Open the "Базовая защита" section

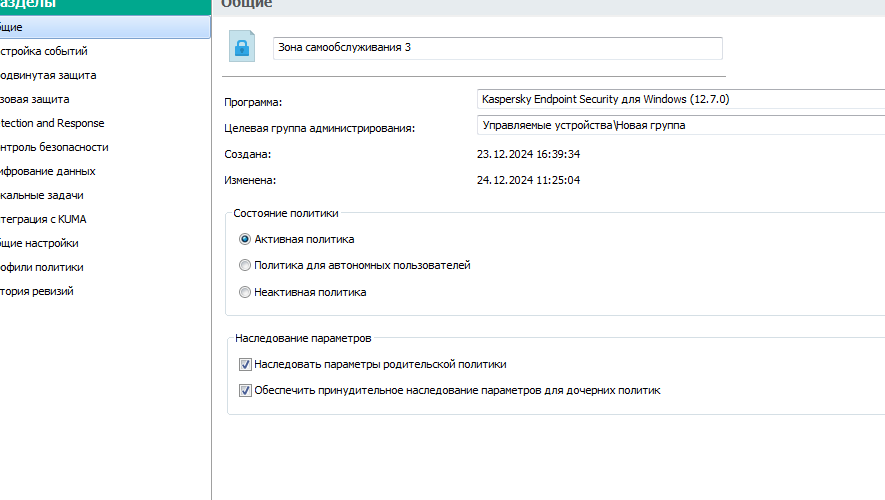click(x=34, y=99)
